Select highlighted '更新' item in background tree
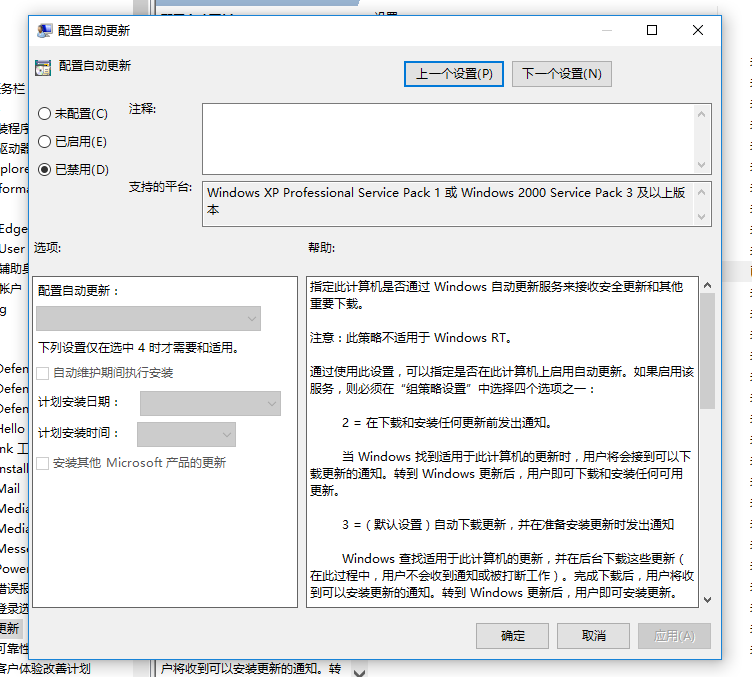This screenshot has width=752, height=677. (10, 628)
